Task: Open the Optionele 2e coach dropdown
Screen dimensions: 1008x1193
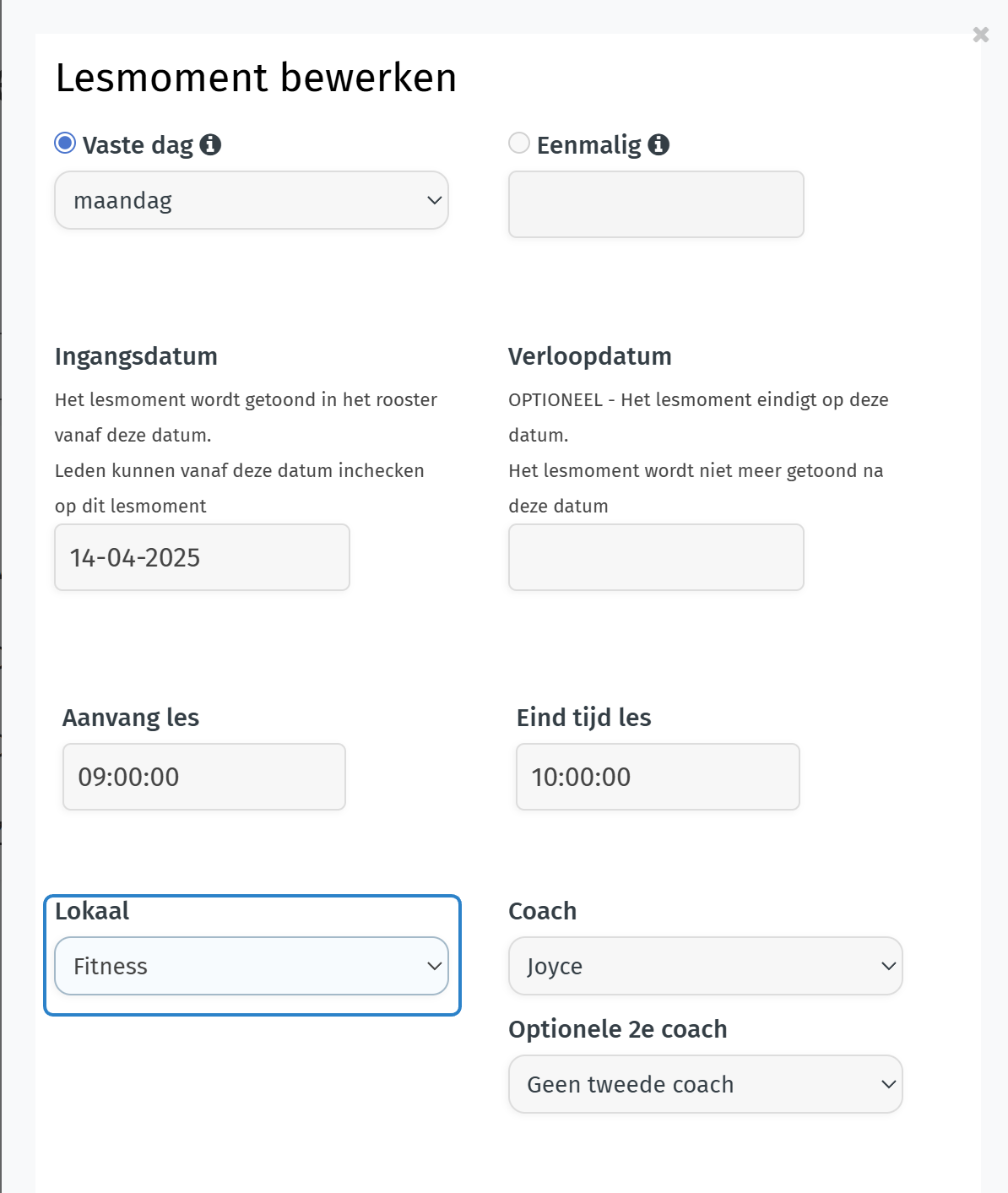Action: click(705, 1084)
